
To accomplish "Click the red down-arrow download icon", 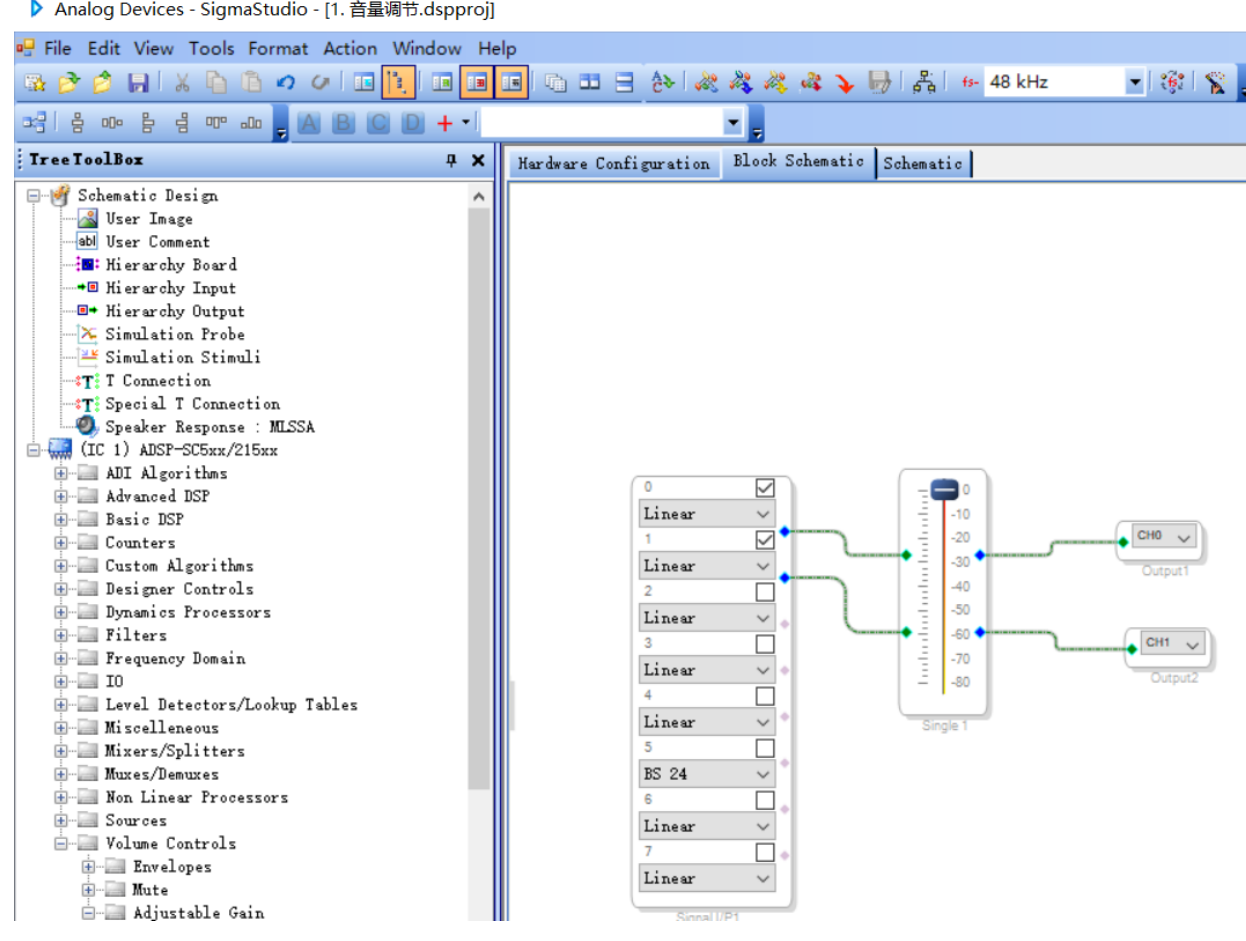I will [x=845, y=83].
